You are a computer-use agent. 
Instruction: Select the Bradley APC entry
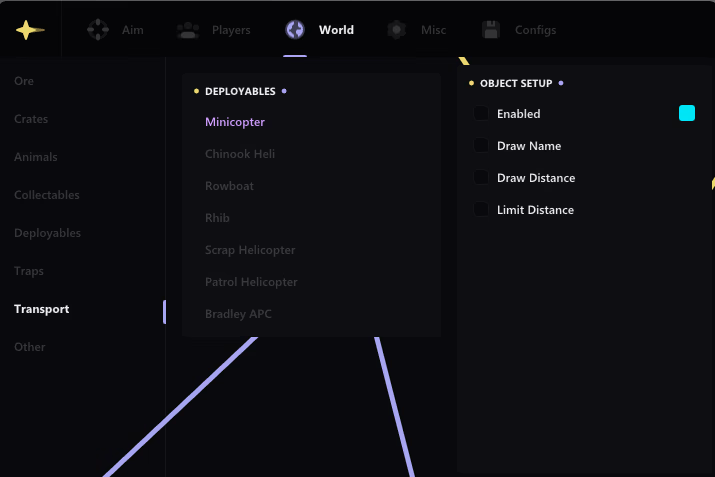(x=238, y=314)
